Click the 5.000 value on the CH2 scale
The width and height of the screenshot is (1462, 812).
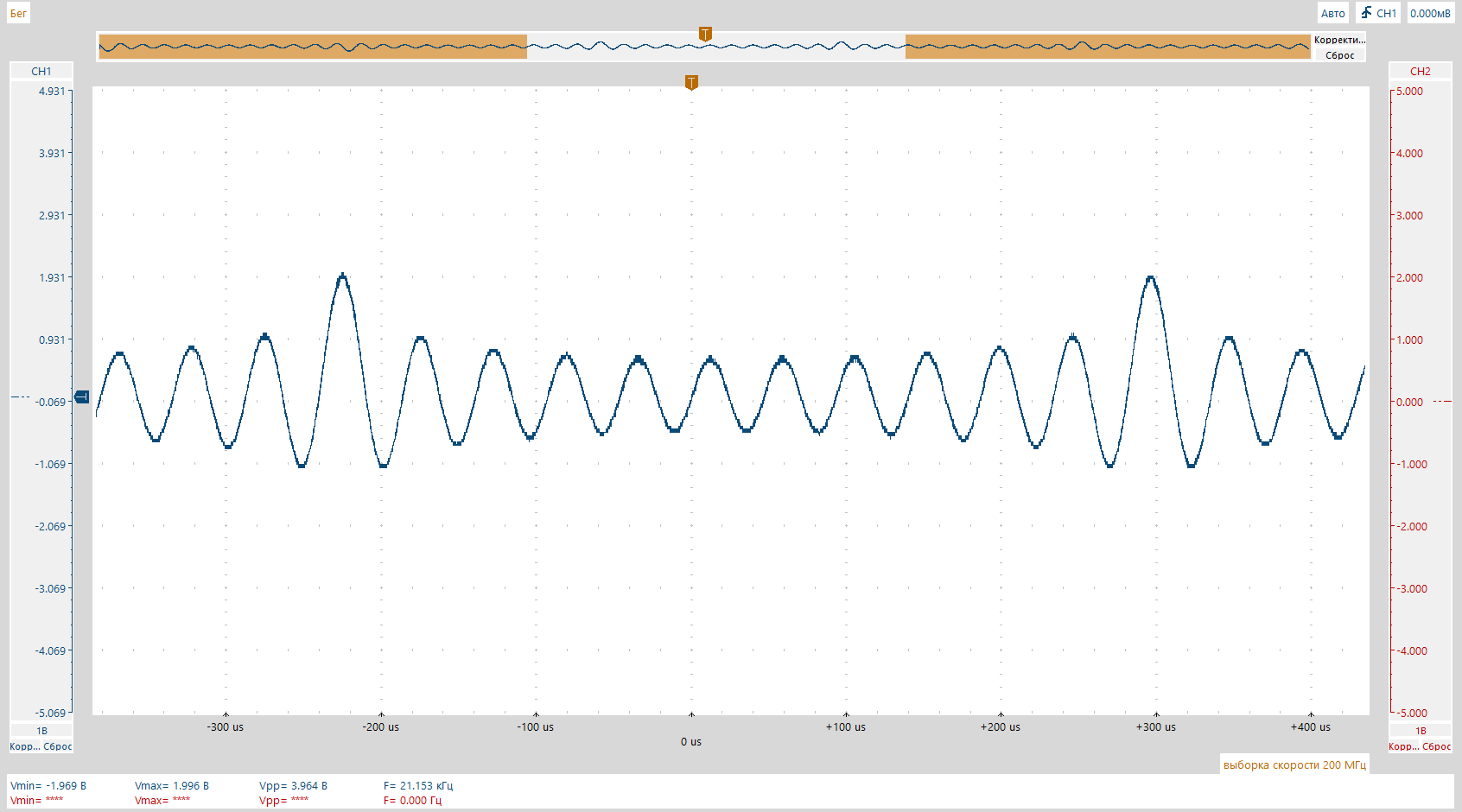(1409, 91)
